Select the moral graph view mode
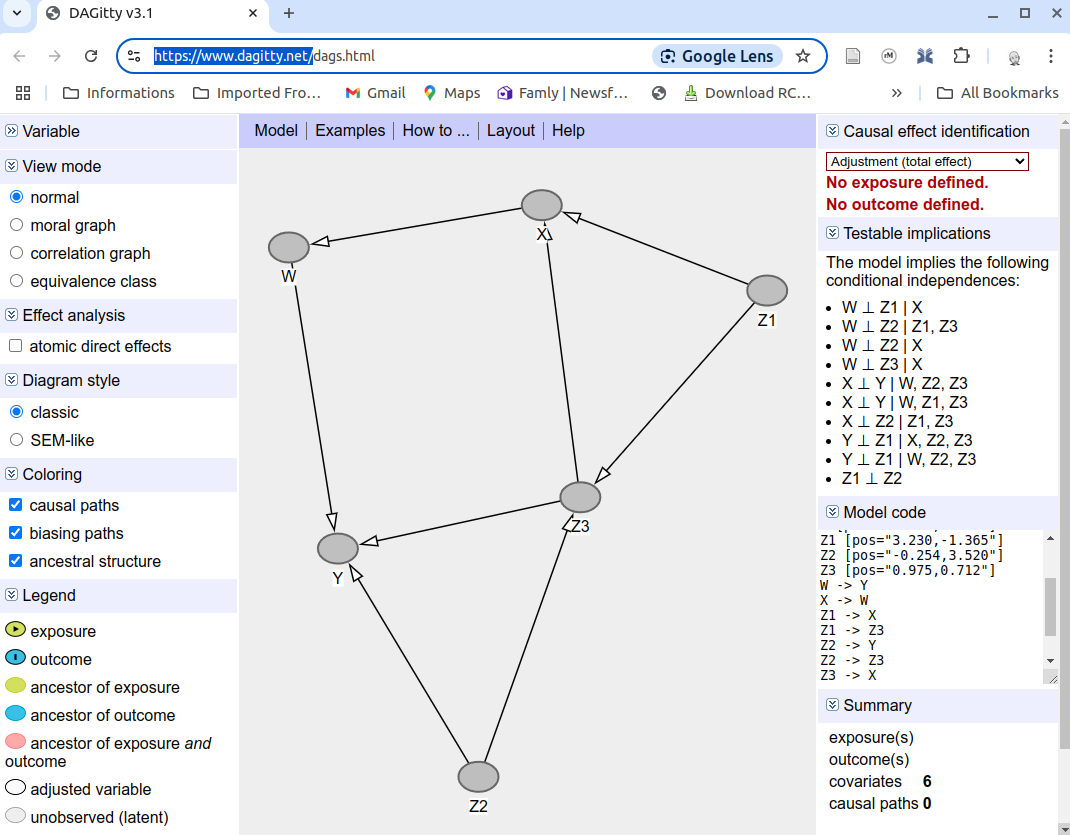This screenshot has height=835, width=1070. [x=16, y=225]
